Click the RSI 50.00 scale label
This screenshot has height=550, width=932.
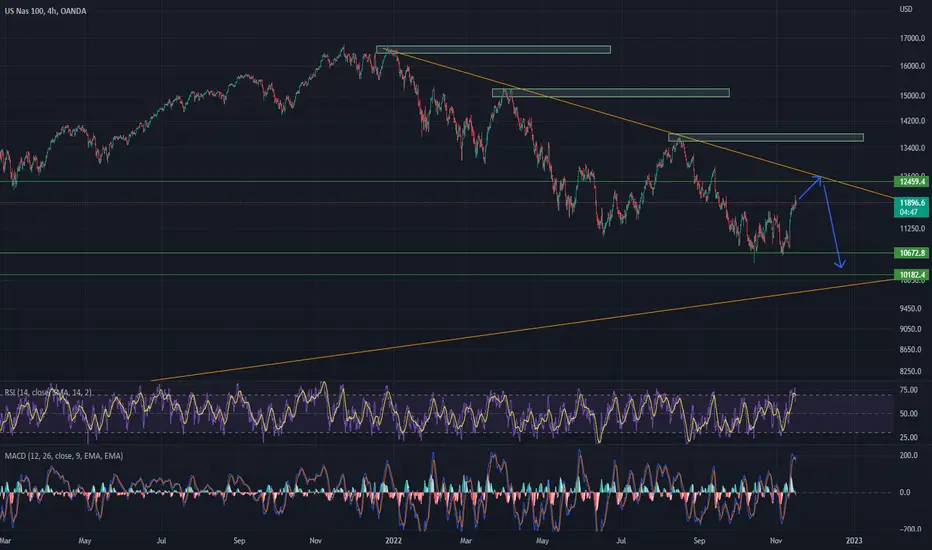(908, 413)
